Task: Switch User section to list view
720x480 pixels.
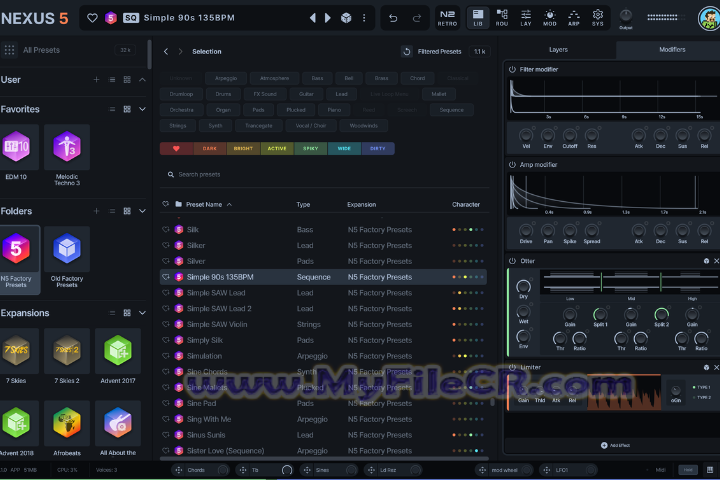Action: coord(112,79)
